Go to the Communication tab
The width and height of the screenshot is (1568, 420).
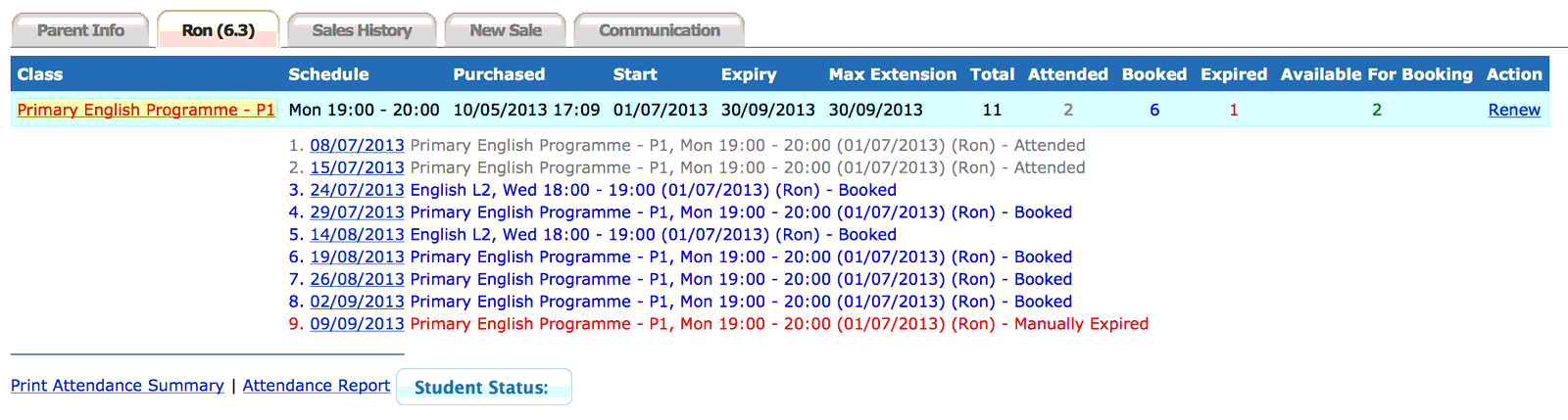click(x=659, y=30)
